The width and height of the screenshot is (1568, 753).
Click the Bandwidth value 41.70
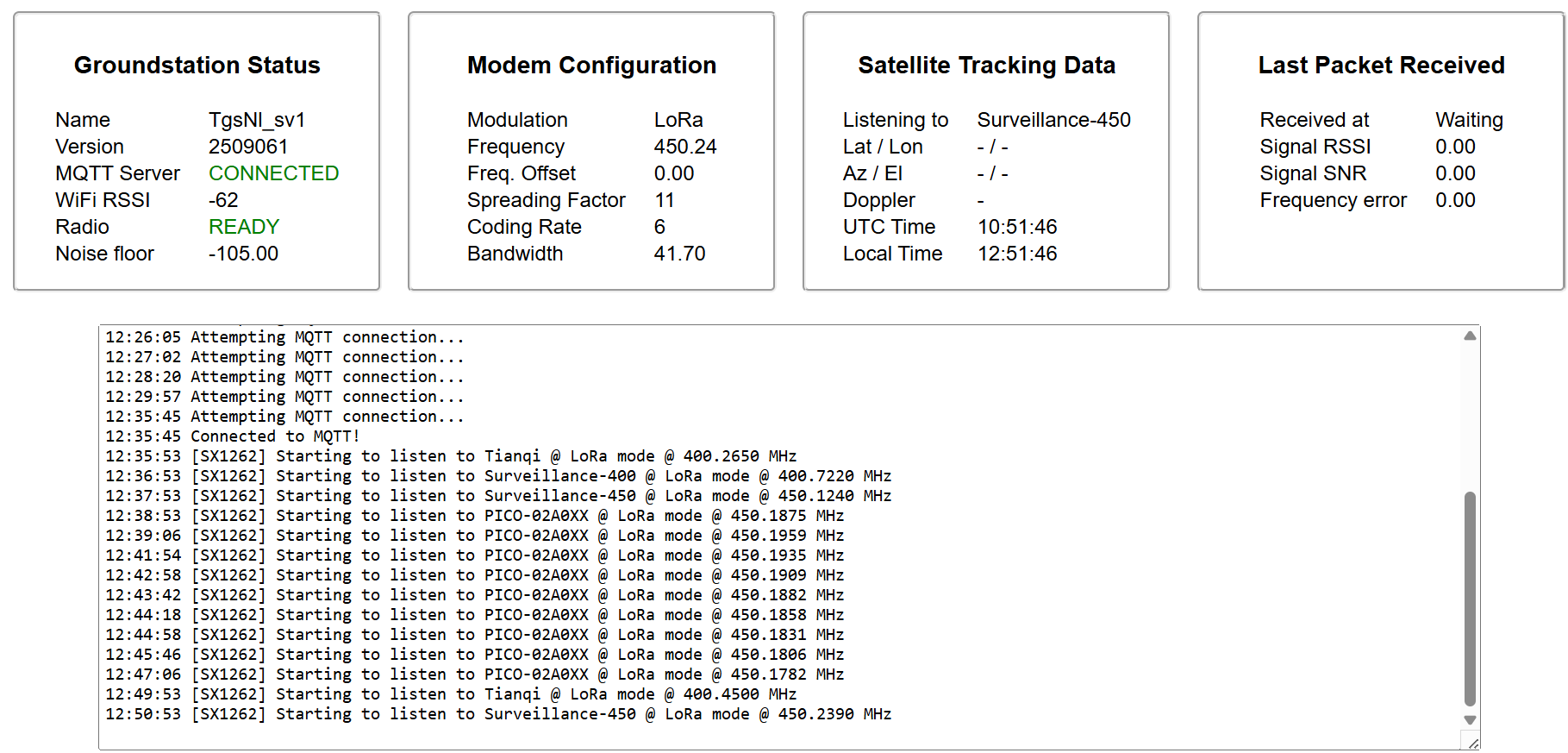[679, 254]
